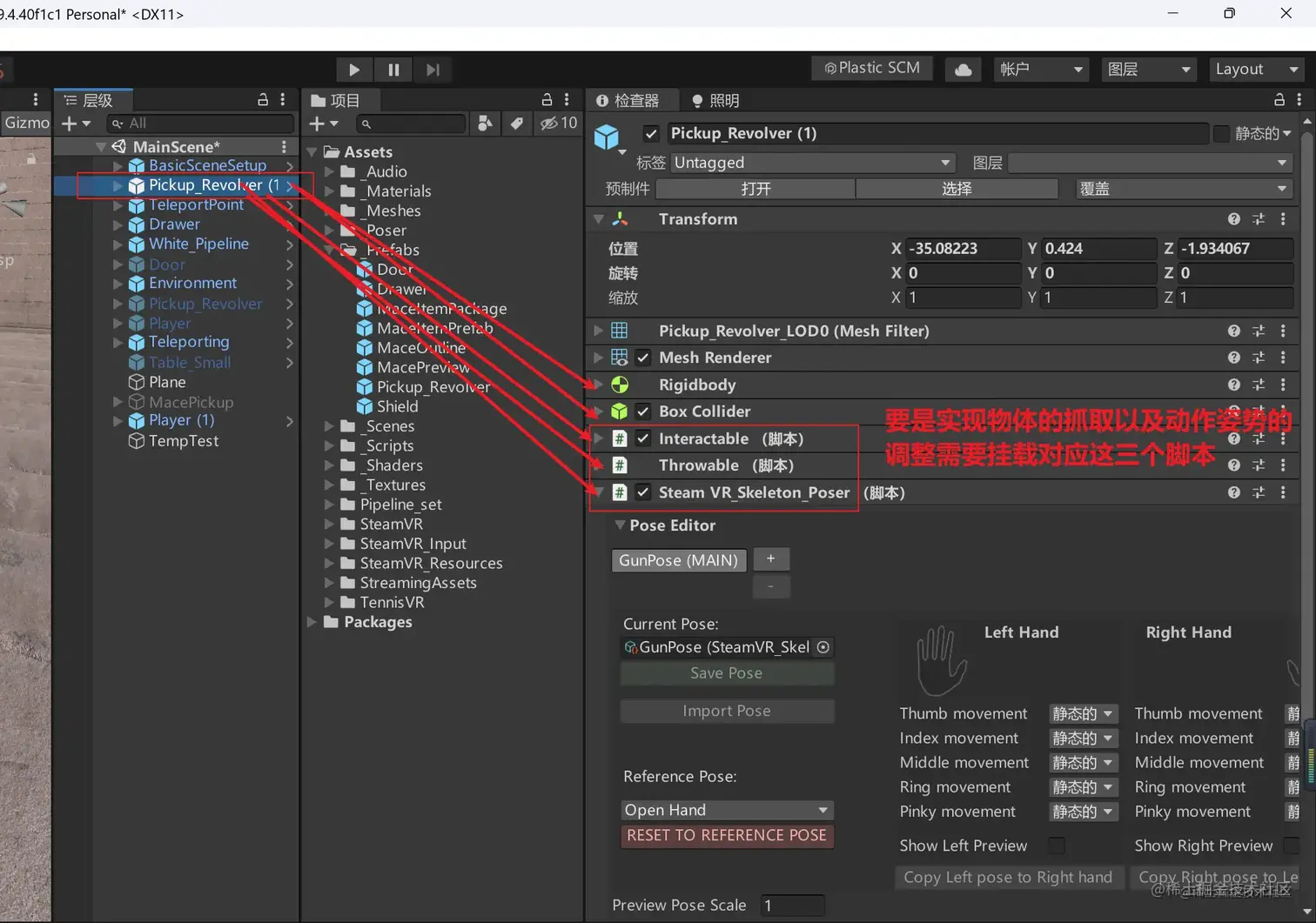This screenshot has height=923, width=1316.
Task: Click RESET TO REFERENCE POSE button
Action: tap(727, 835)
